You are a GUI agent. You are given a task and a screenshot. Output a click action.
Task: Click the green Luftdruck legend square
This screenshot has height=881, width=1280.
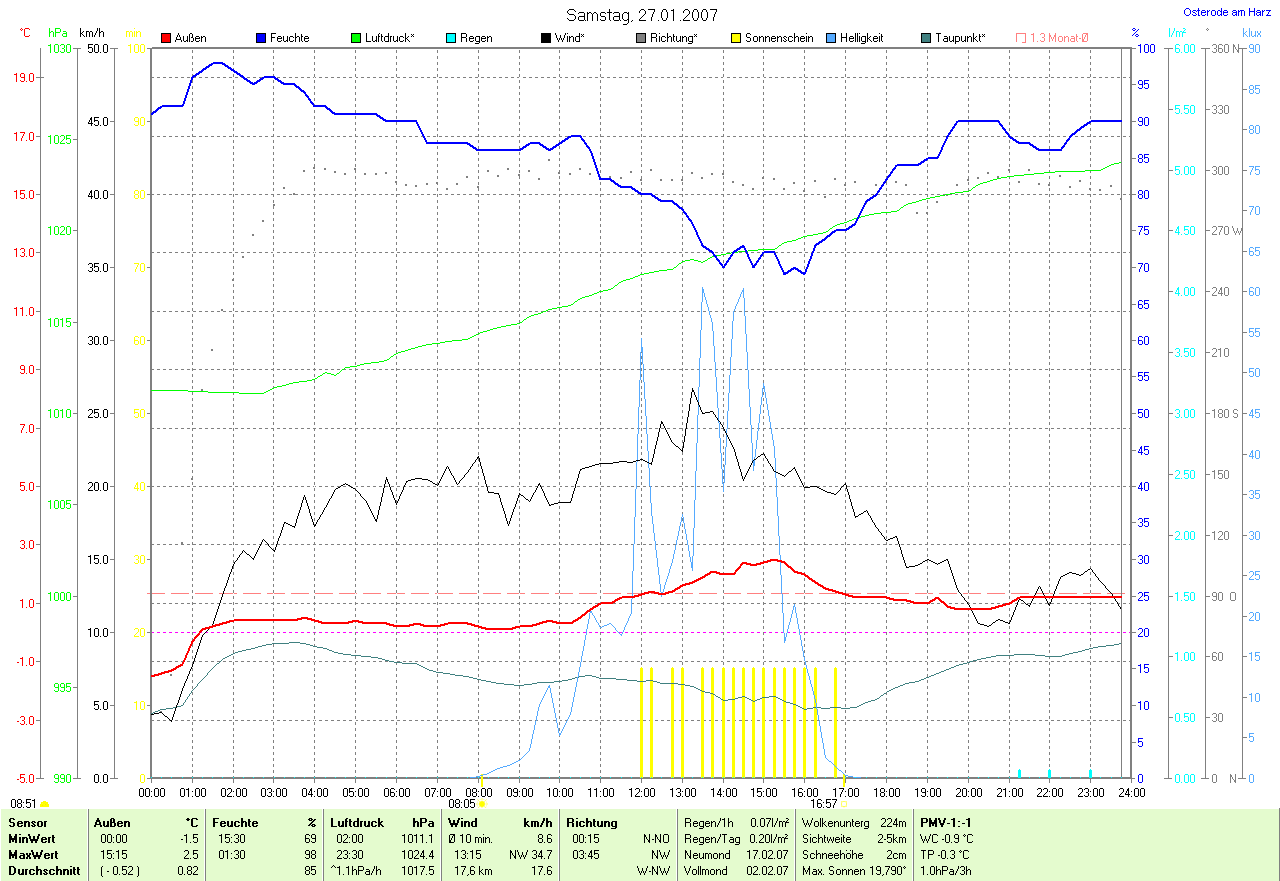point(357,38)
